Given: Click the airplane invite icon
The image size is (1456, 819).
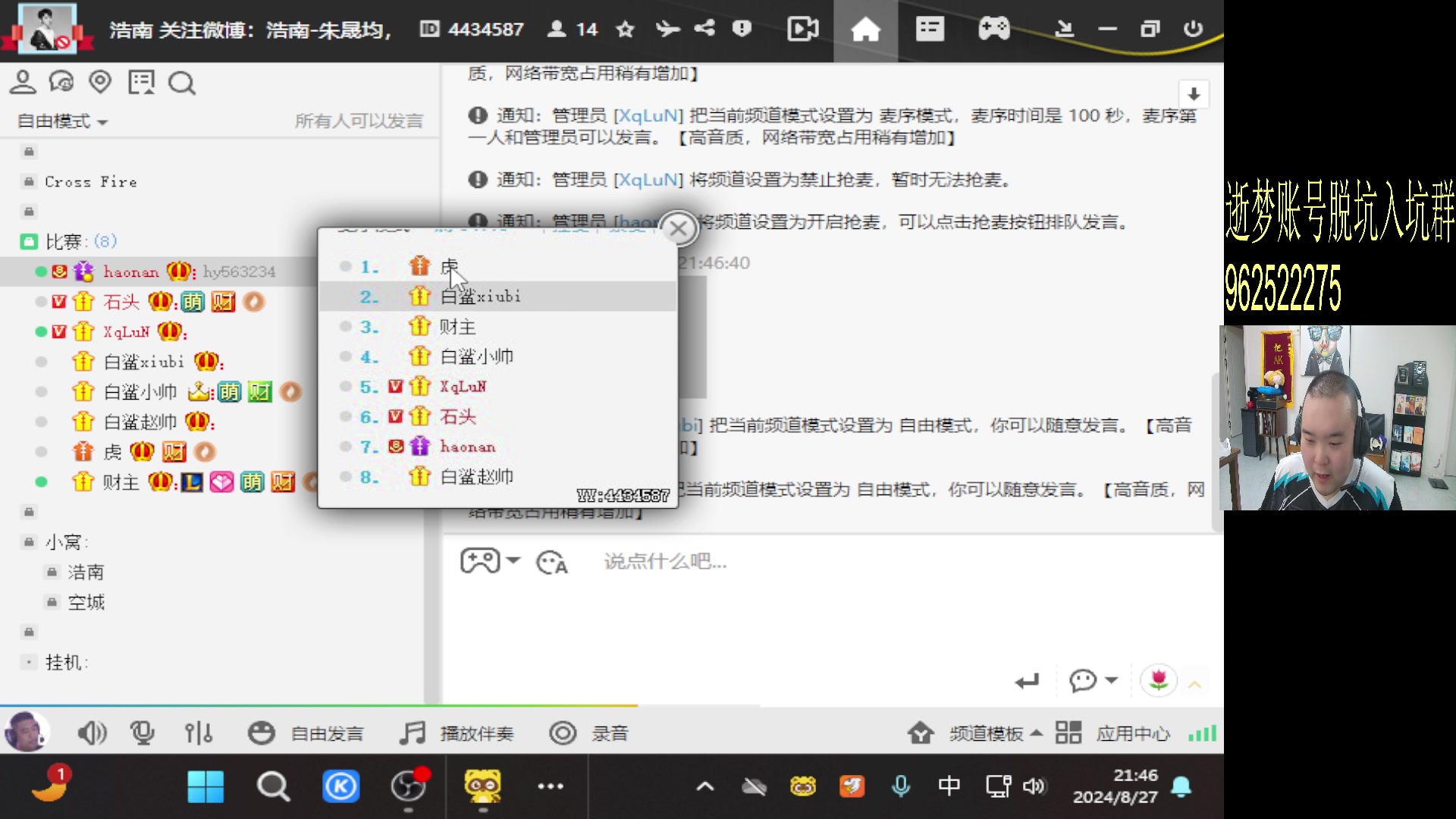Looking at the screenshot, I should 667,29.
